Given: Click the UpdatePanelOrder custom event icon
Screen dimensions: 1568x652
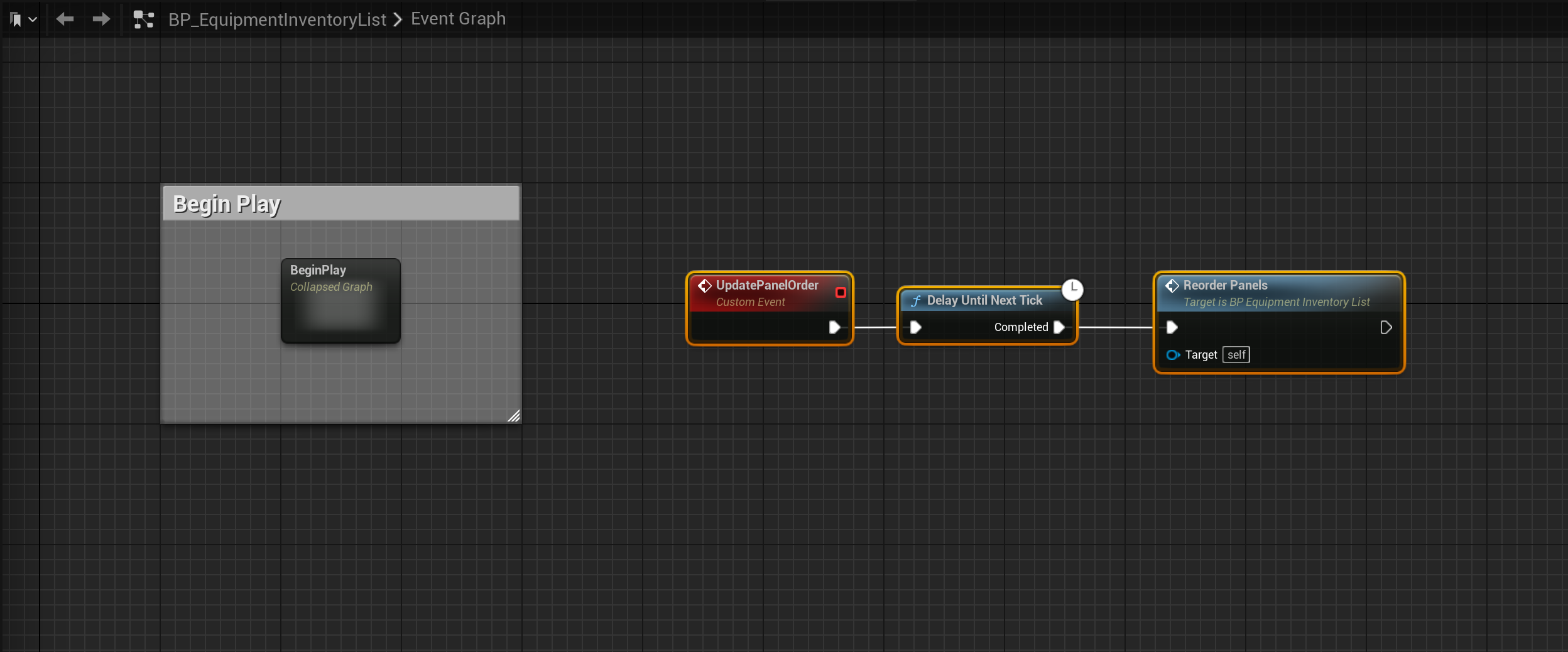Looking at the screenshot, I should tap(705, 286).
